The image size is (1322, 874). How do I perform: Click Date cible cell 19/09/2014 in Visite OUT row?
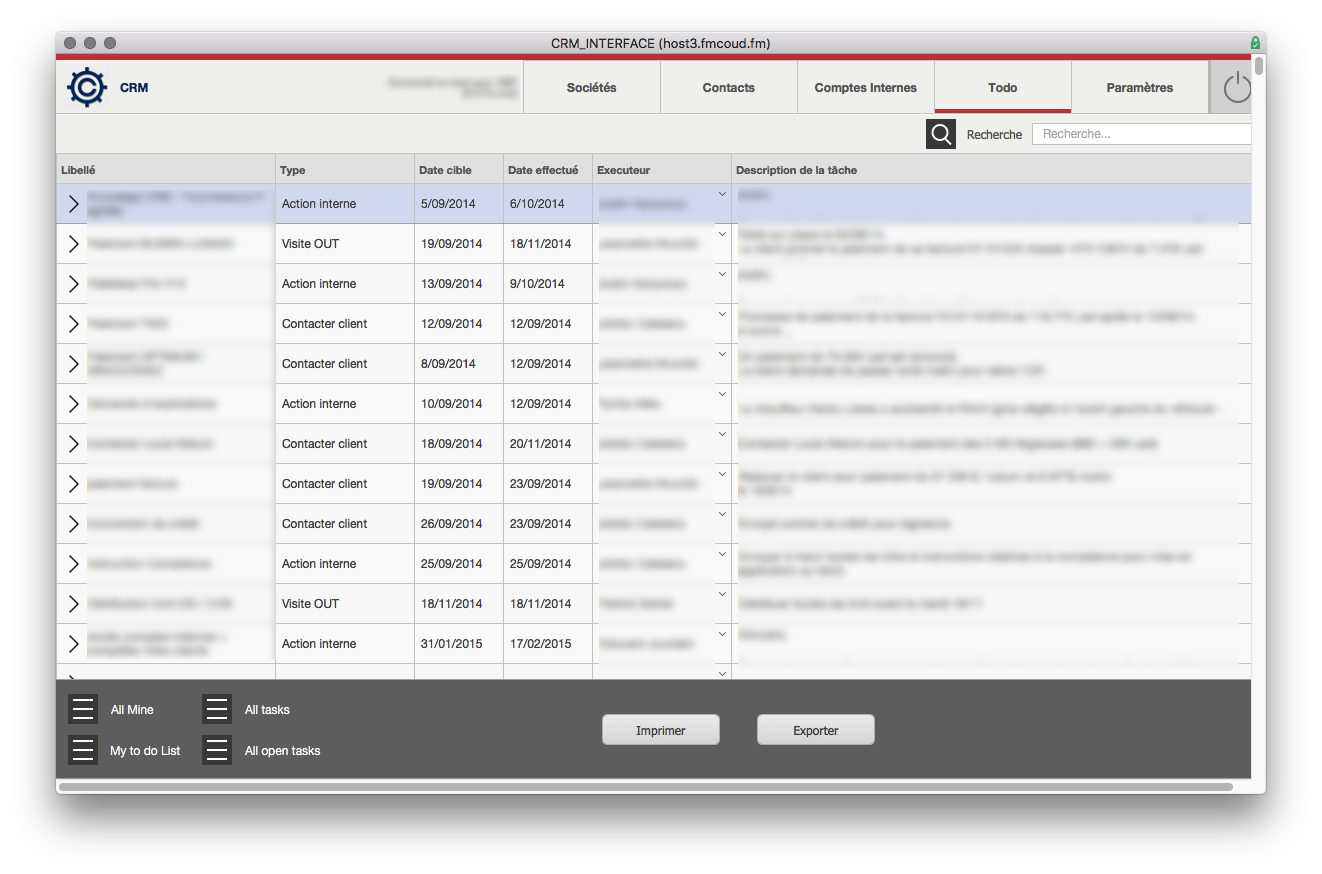coord(459,244)
